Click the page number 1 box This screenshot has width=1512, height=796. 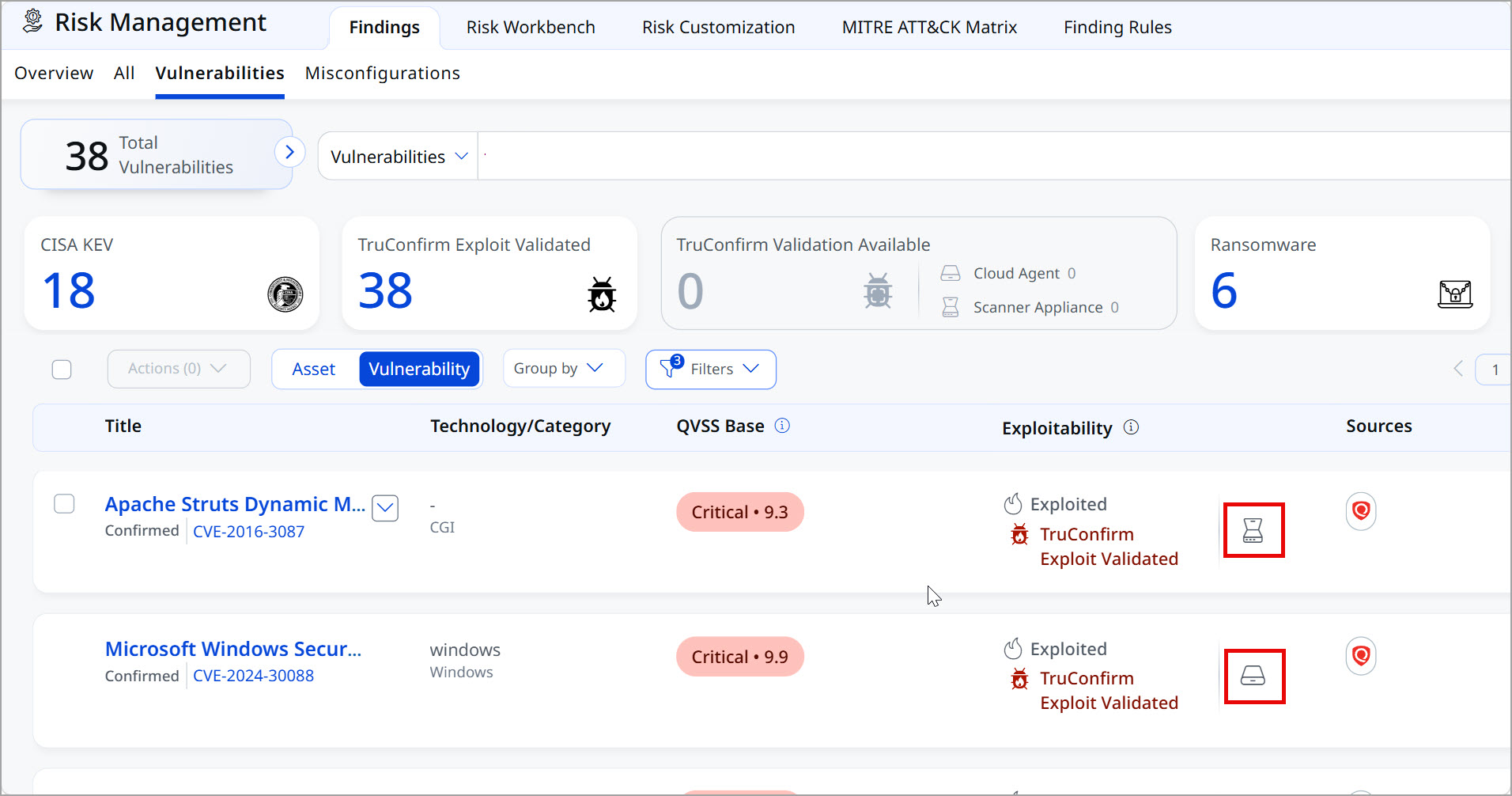click(x=1495, y=370)
